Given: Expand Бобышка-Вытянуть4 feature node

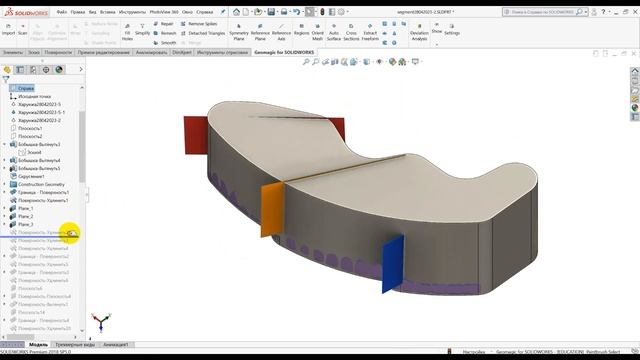Looking at the screenshot, I should 4,160.
